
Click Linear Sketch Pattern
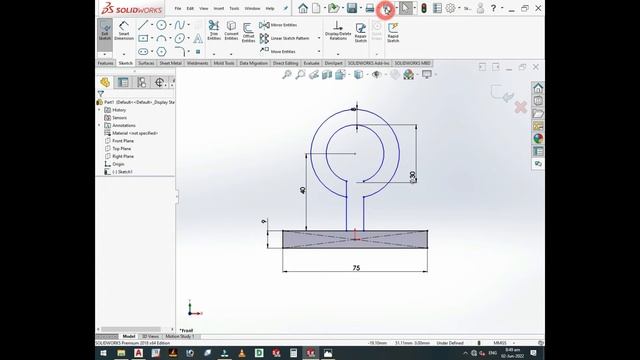click(x=285, y=38)
